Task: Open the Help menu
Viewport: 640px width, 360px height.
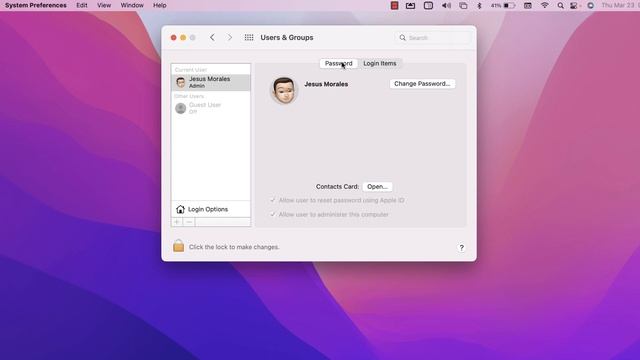Action: tap(160, 5)
